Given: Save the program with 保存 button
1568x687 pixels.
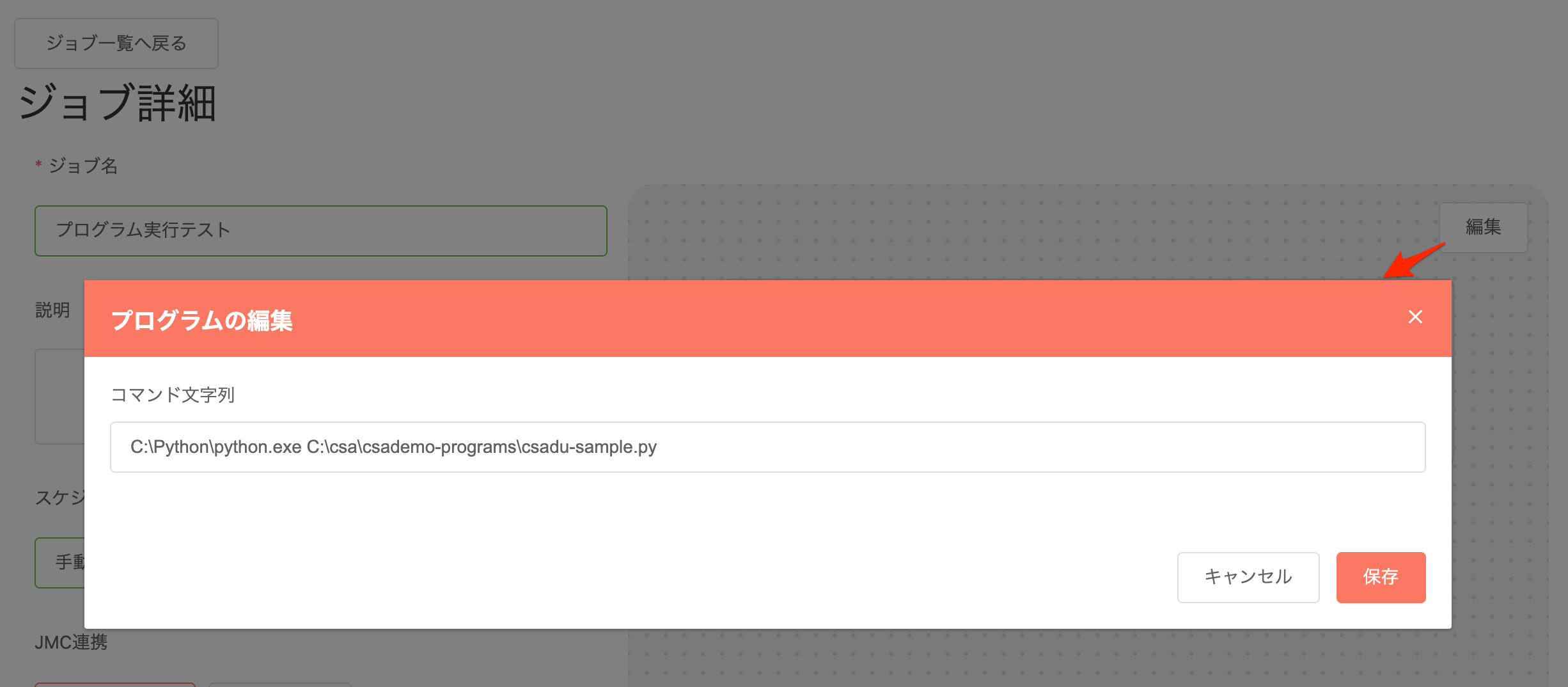Looking at the screenshot, I should tap(1381, 577).
